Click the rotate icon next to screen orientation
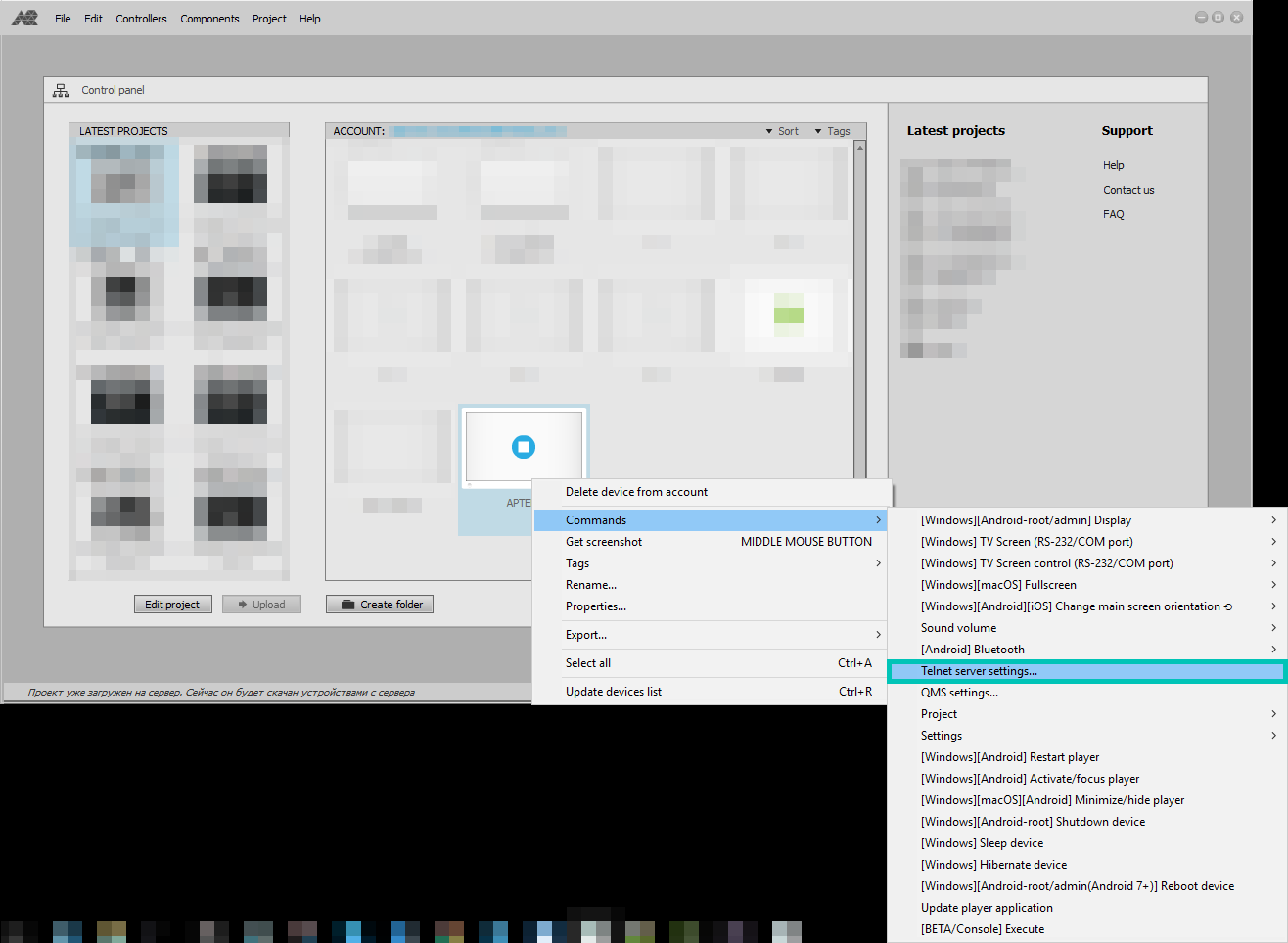 click(x=1228, y=606)
